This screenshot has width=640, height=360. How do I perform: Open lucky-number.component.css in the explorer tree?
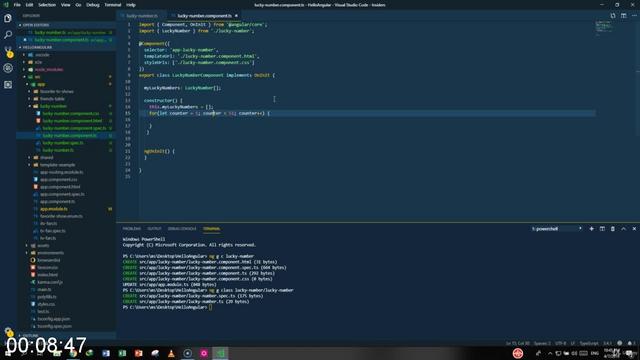coord(71,113)
